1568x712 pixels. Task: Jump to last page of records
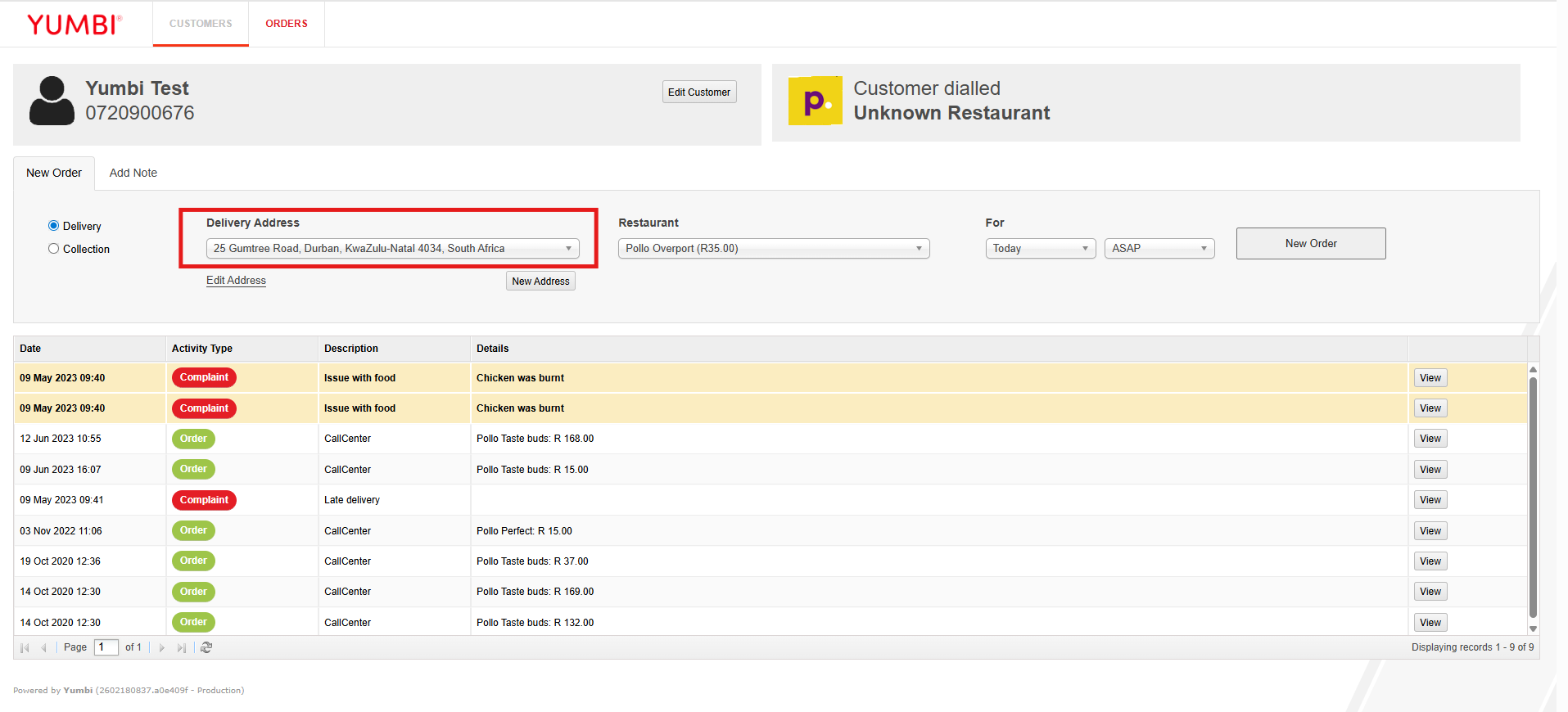pos(182,647)
